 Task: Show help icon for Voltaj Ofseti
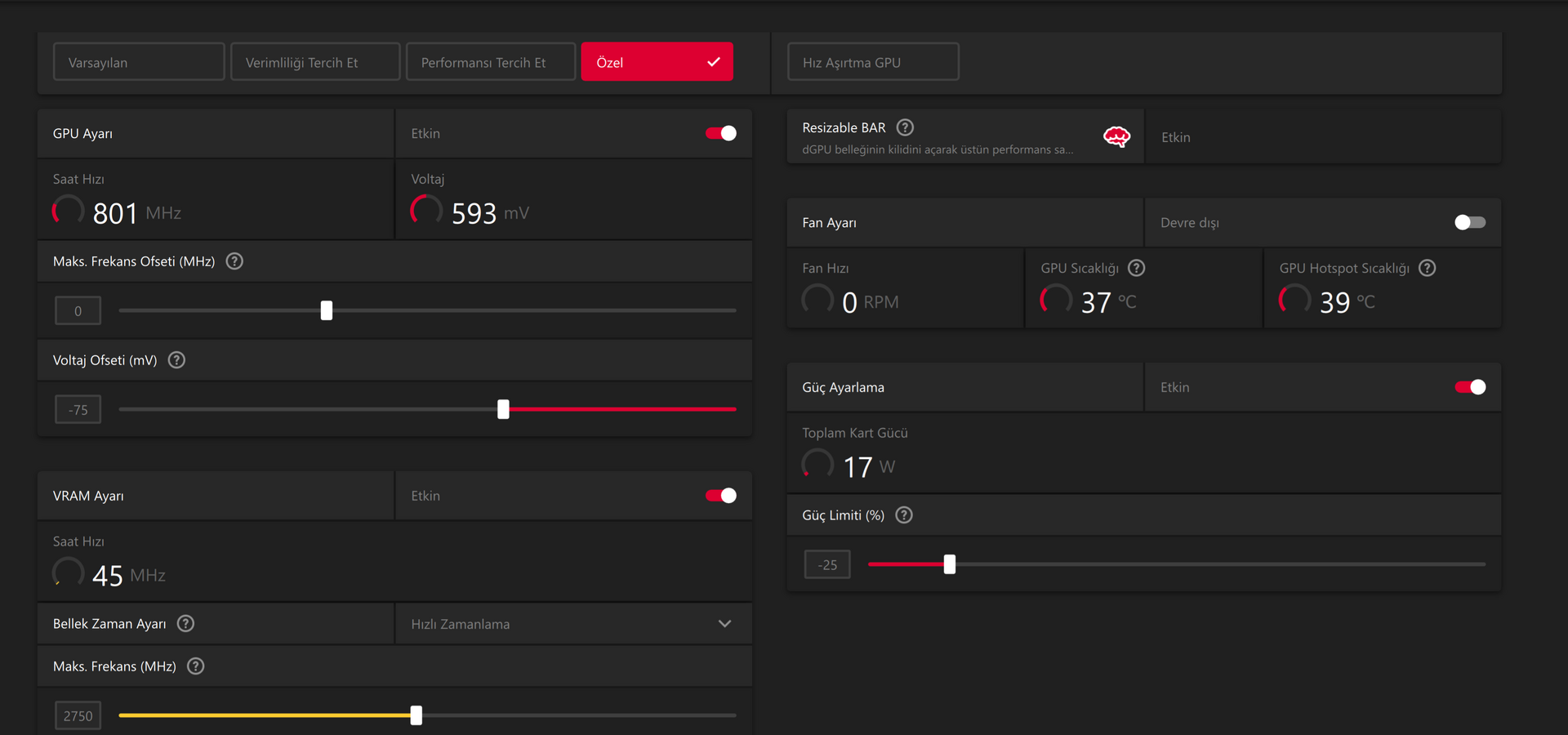coord(176,360)
